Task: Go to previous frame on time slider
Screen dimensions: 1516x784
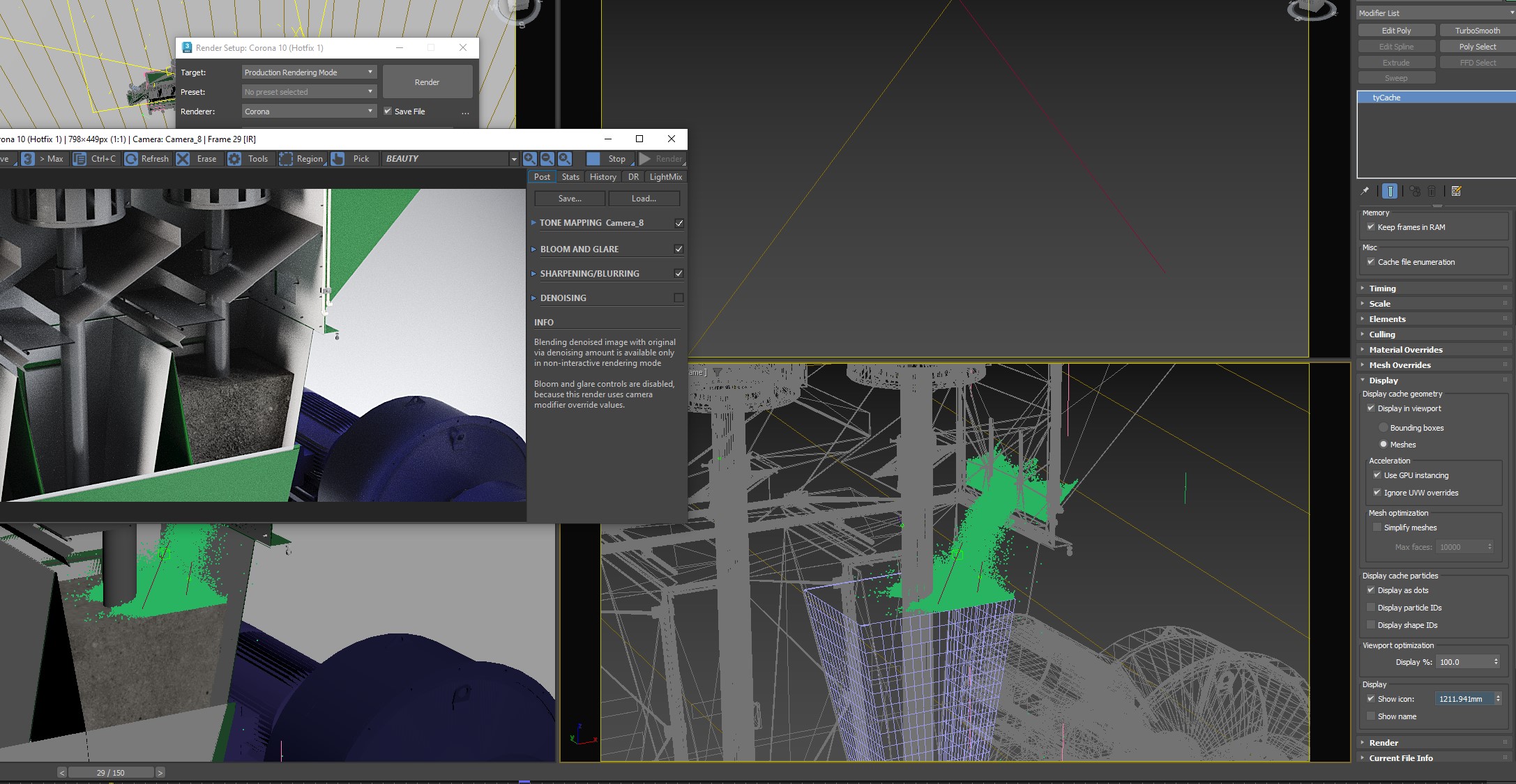Action: point(62,772)
